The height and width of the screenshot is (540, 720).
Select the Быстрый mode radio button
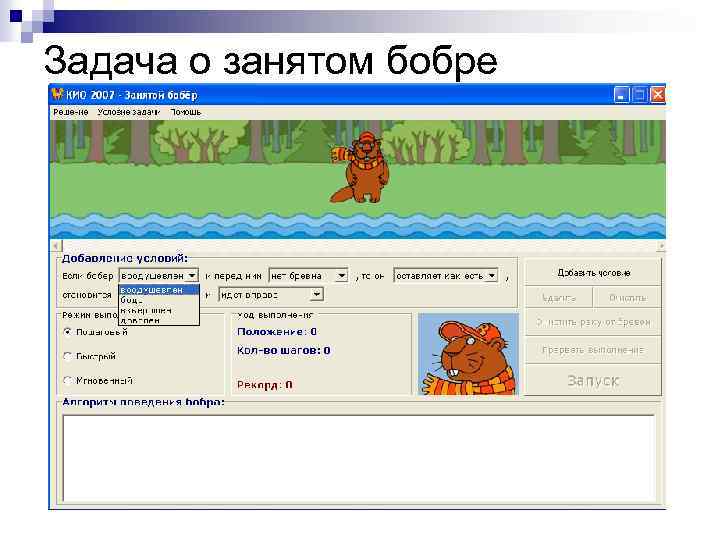tap(68, 356)
